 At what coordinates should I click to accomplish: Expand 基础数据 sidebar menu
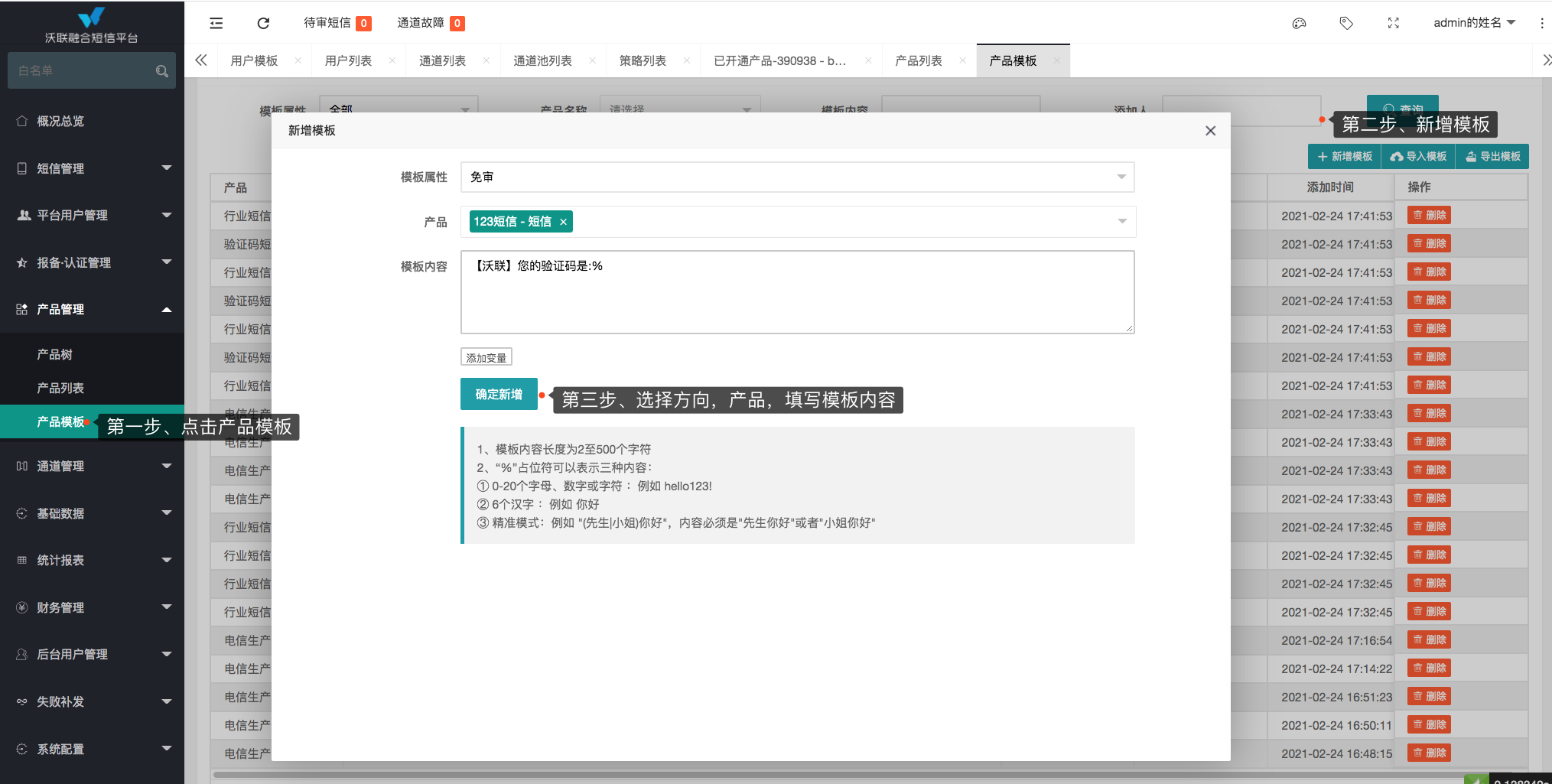92,513
